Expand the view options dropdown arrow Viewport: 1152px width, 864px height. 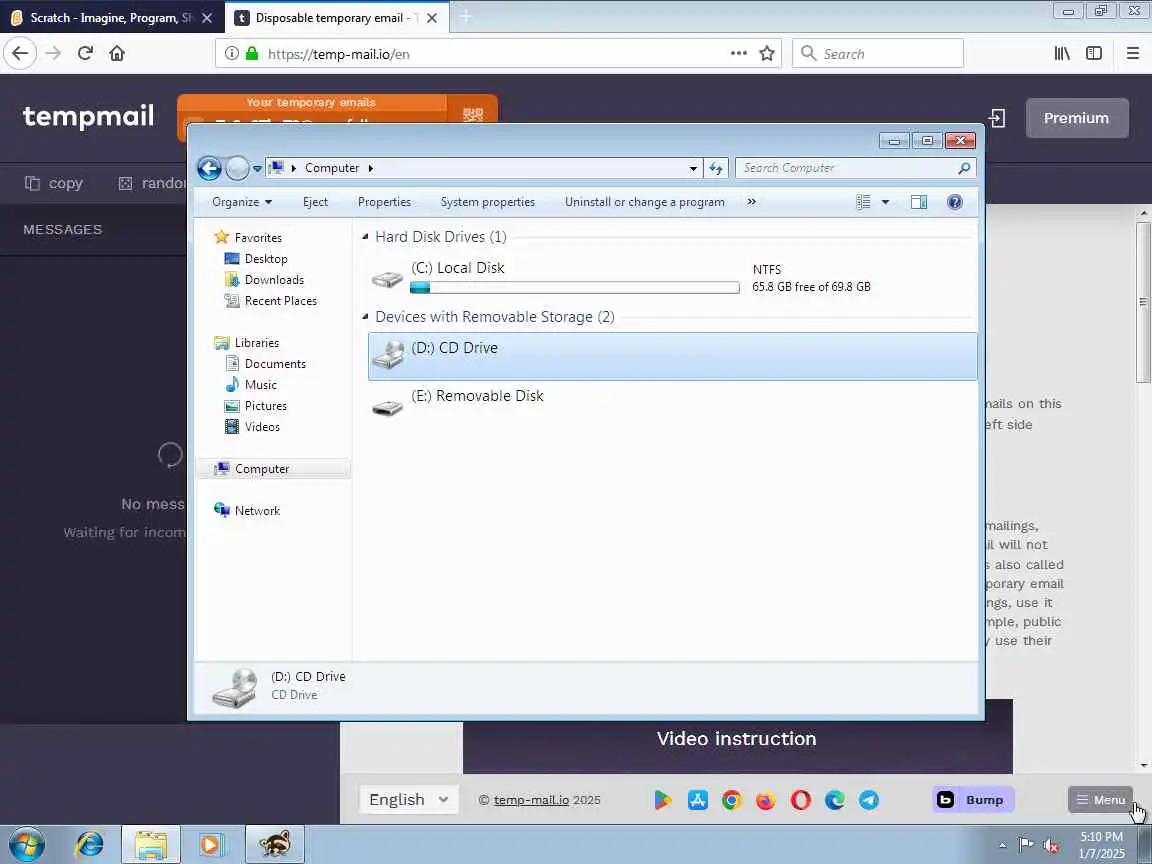pos(885,202)
